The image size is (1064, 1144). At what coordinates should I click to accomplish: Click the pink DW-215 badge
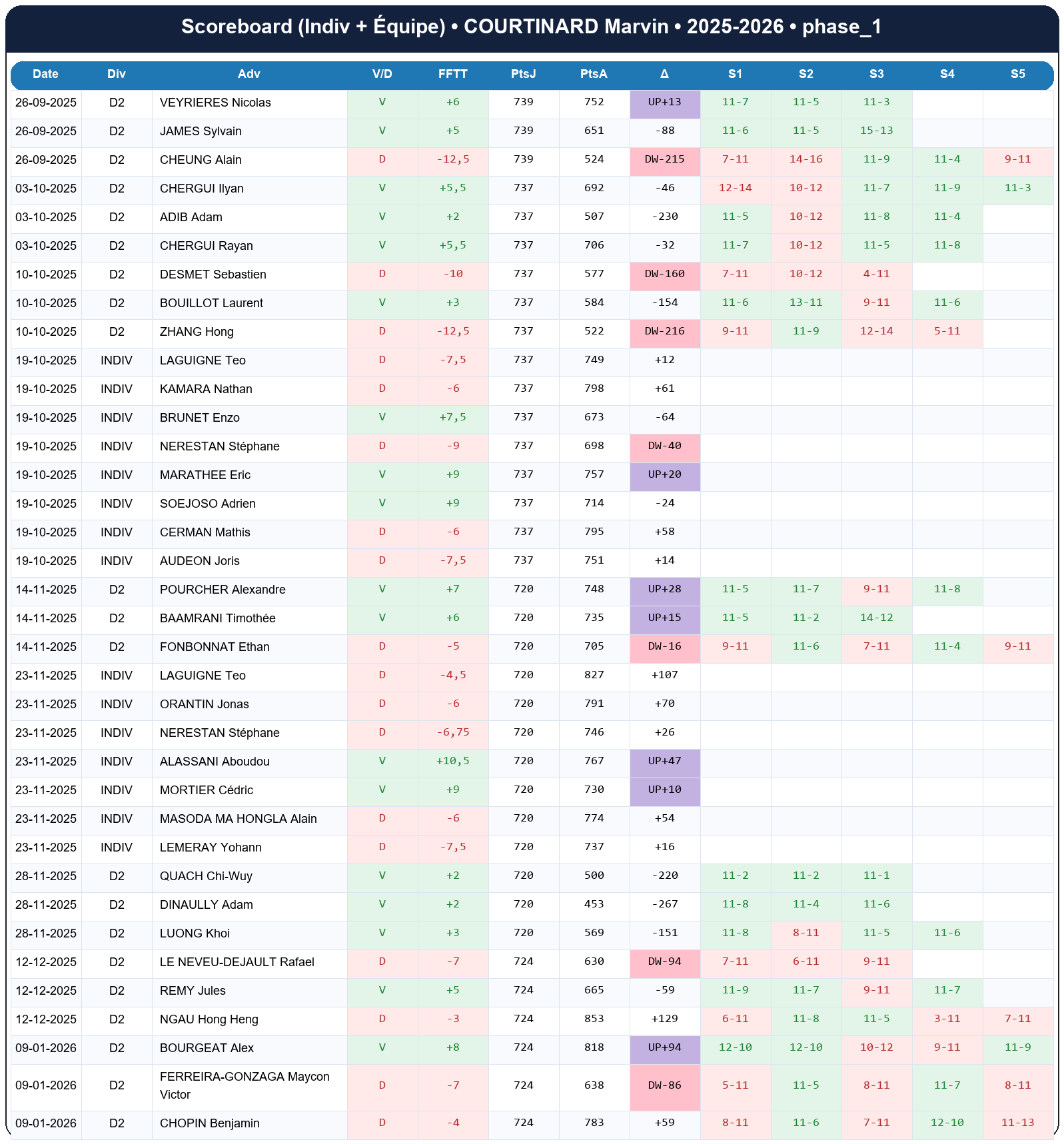pos(664,160)
